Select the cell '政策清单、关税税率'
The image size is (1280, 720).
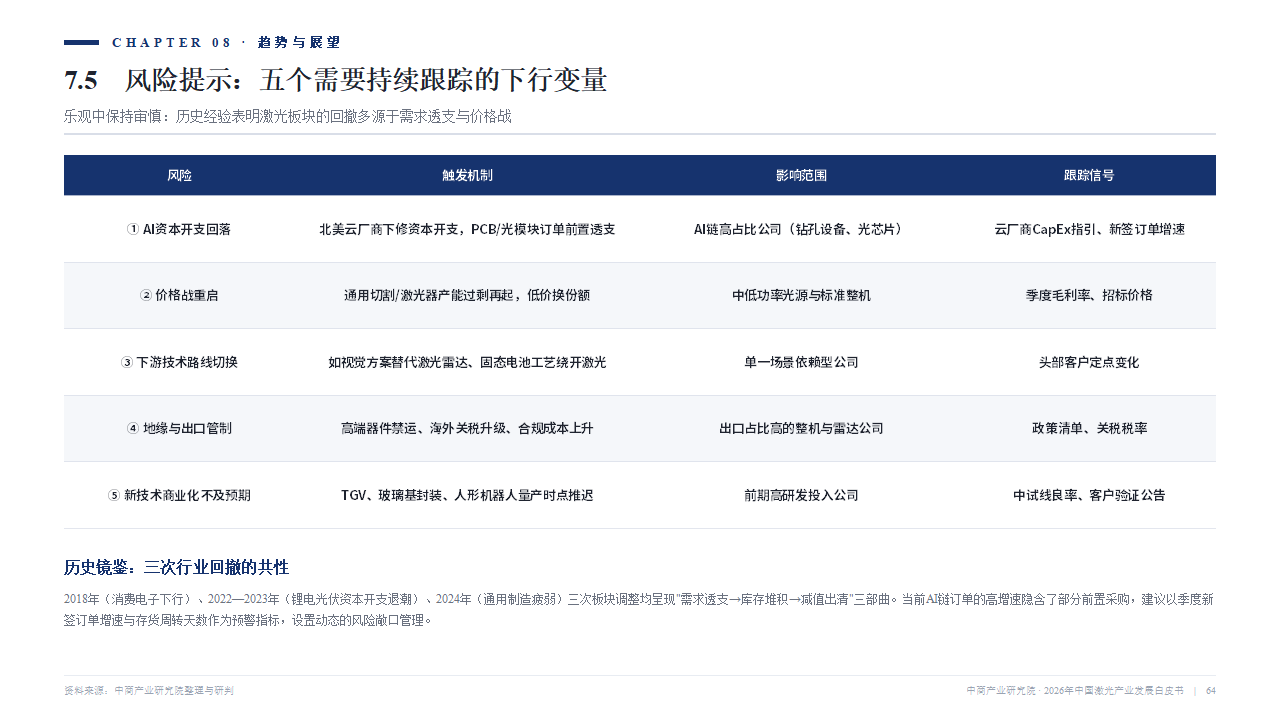1089,428
